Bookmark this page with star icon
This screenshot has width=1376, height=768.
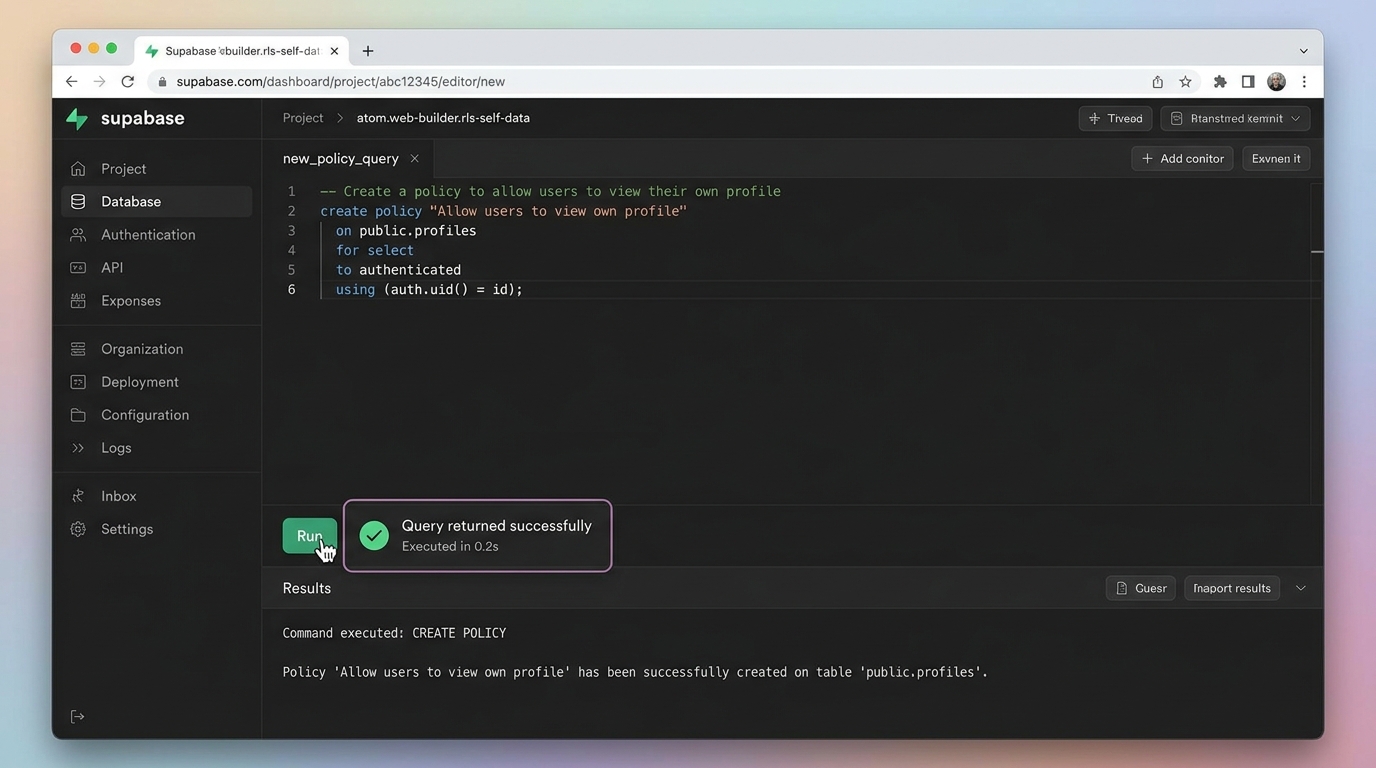pos(1185,82)
